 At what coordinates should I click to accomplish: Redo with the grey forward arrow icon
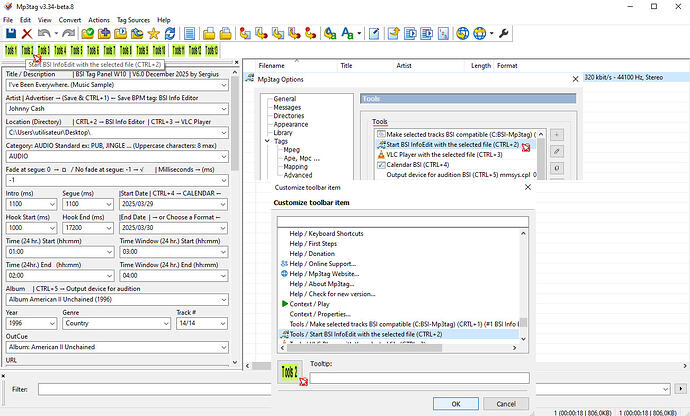pos(68,33)
